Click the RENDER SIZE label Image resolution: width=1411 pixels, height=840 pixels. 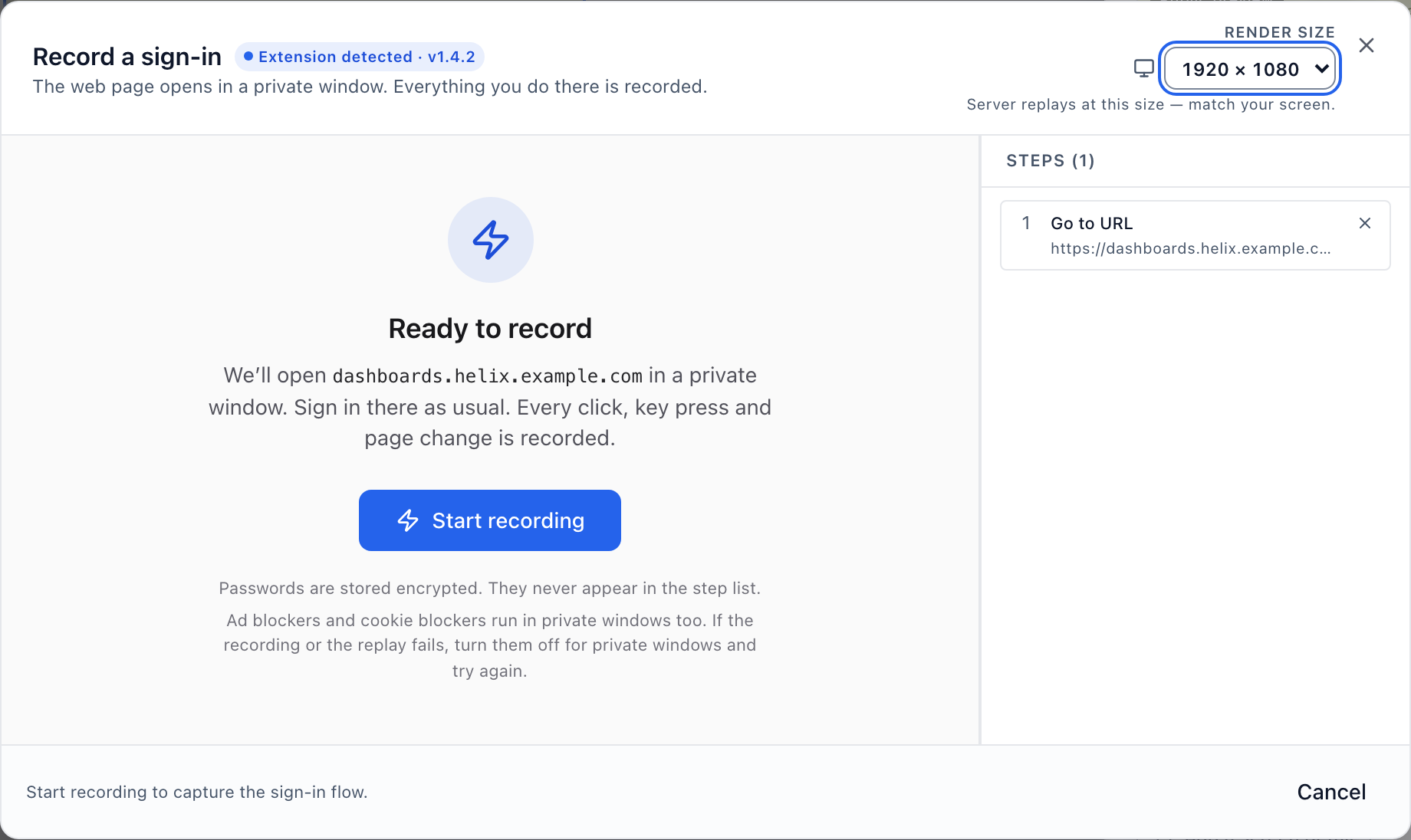click(x=1279, y=32)
